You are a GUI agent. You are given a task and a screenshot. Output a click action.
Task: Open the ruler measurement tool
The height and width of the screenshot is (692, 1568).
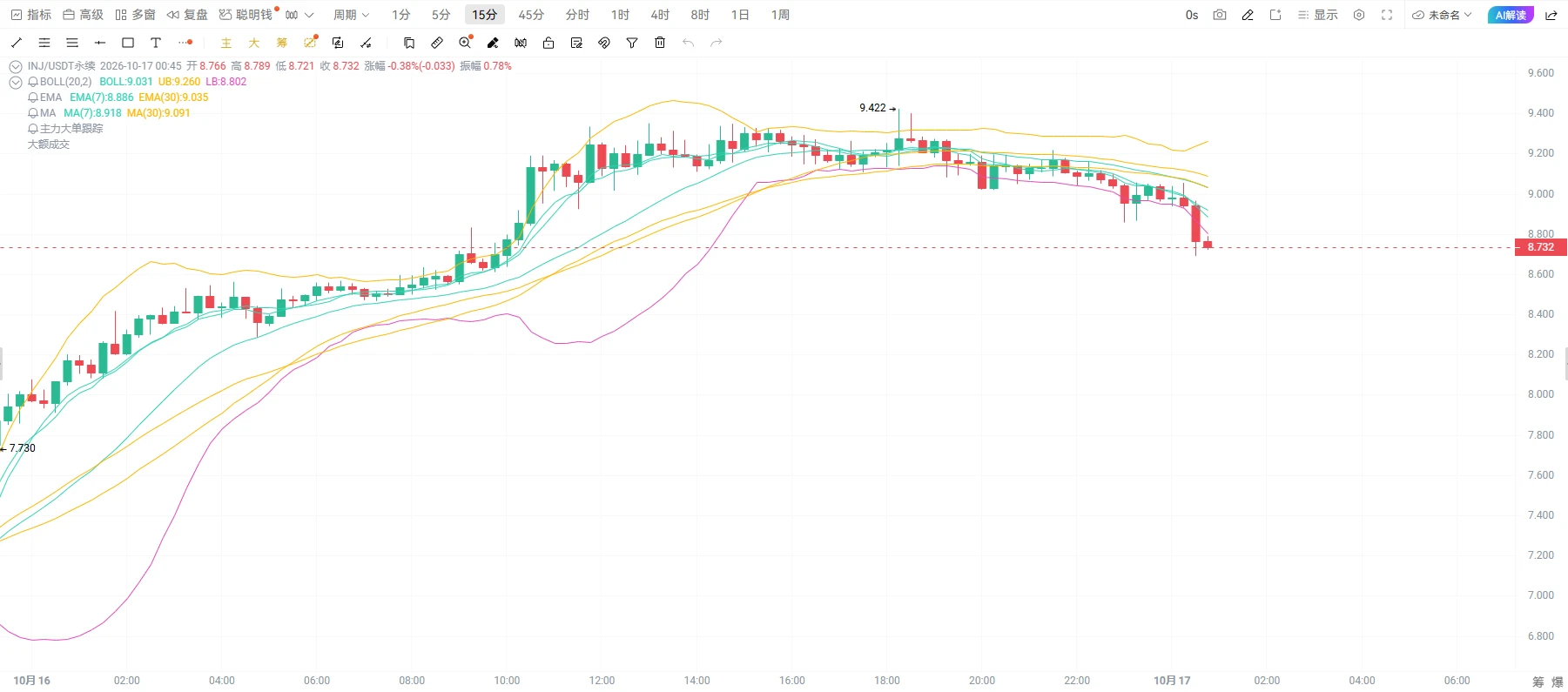(437, 43)
